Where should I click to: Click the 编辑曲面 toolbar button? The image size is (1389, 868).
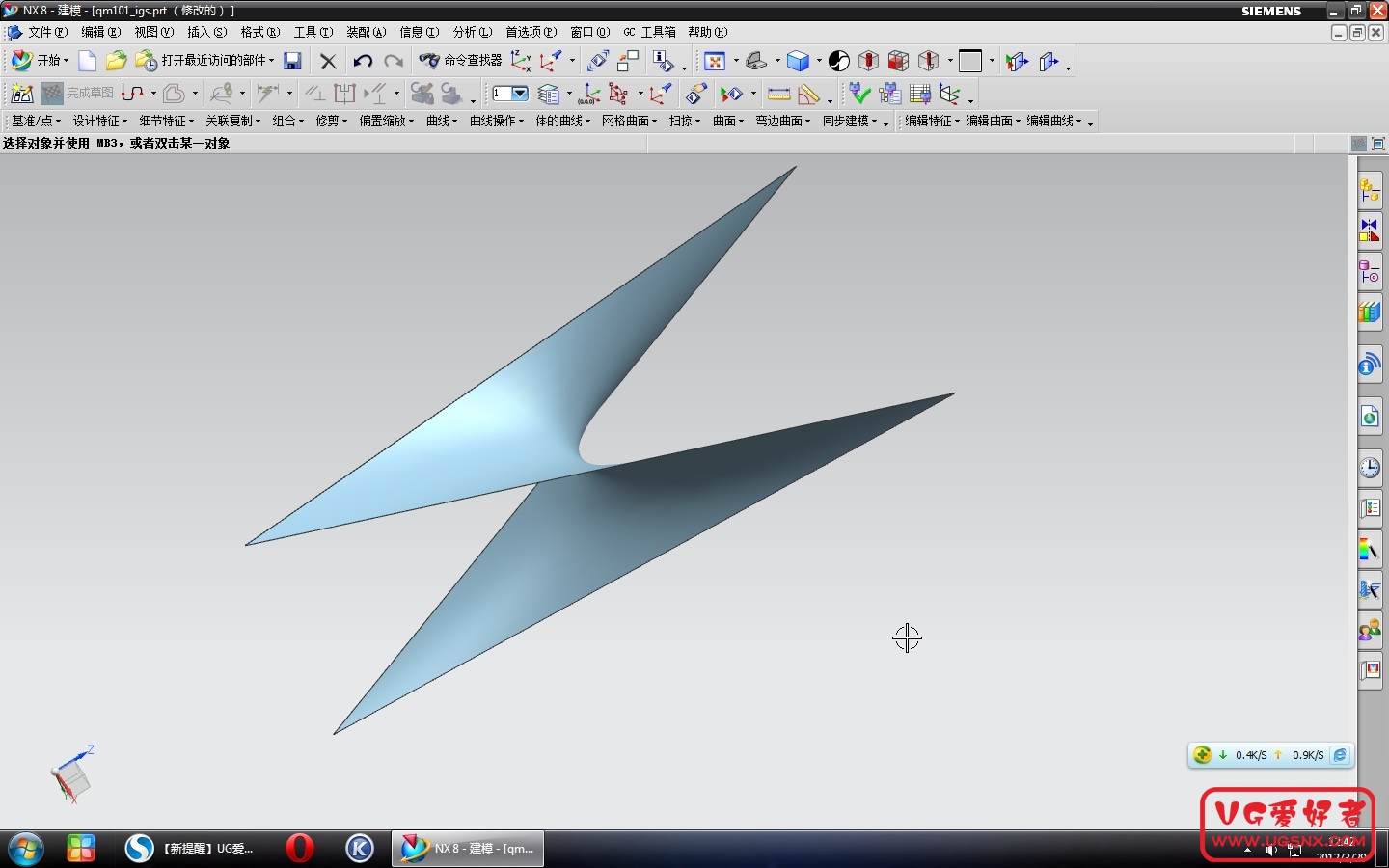[x=994, y=121]
